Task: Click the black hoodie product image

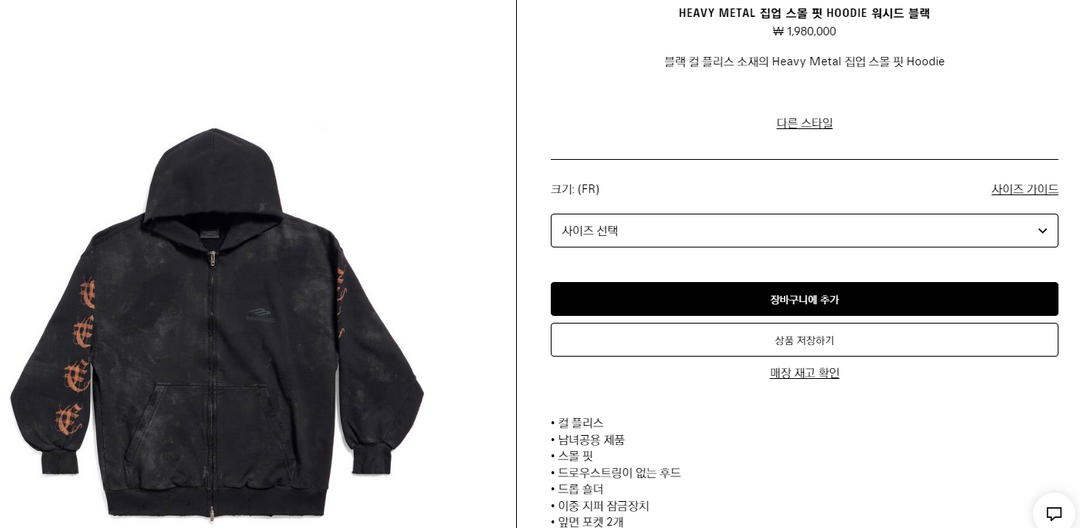Action: pos(216,325)
